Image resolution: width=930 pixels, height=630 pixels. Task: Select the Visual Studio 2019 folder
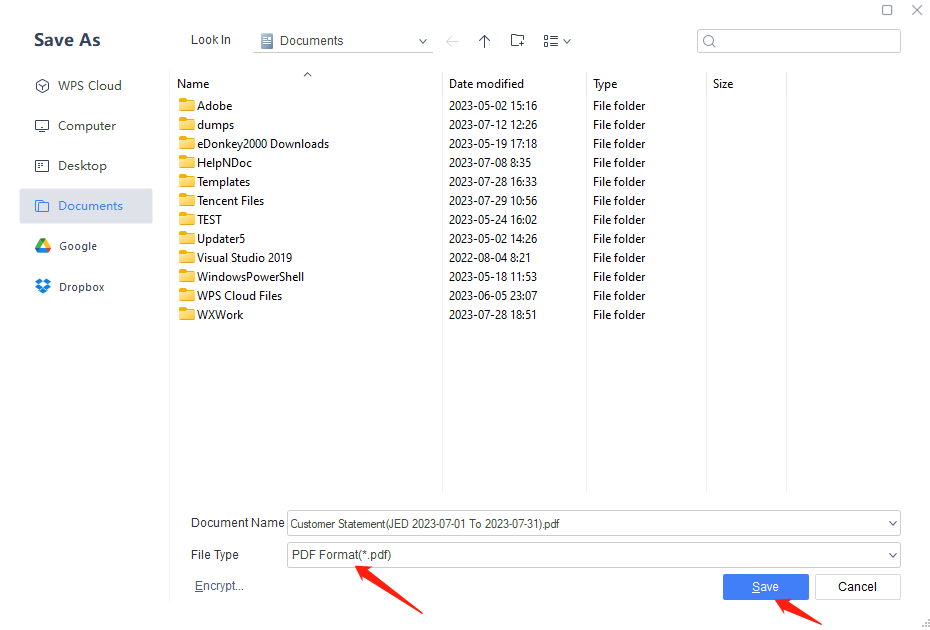[244, 258]
